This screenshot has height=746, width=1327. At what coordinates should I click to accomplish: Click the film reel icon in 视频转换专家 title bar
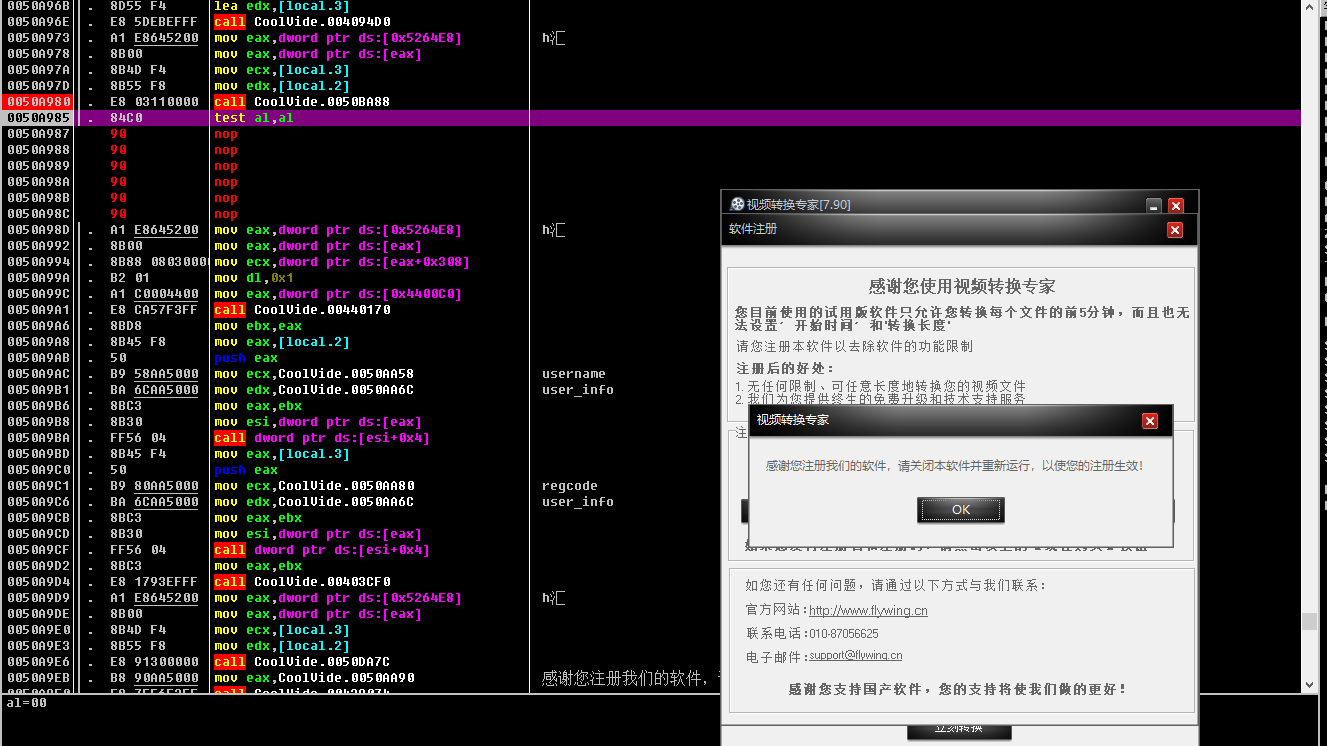pos(737,204)
